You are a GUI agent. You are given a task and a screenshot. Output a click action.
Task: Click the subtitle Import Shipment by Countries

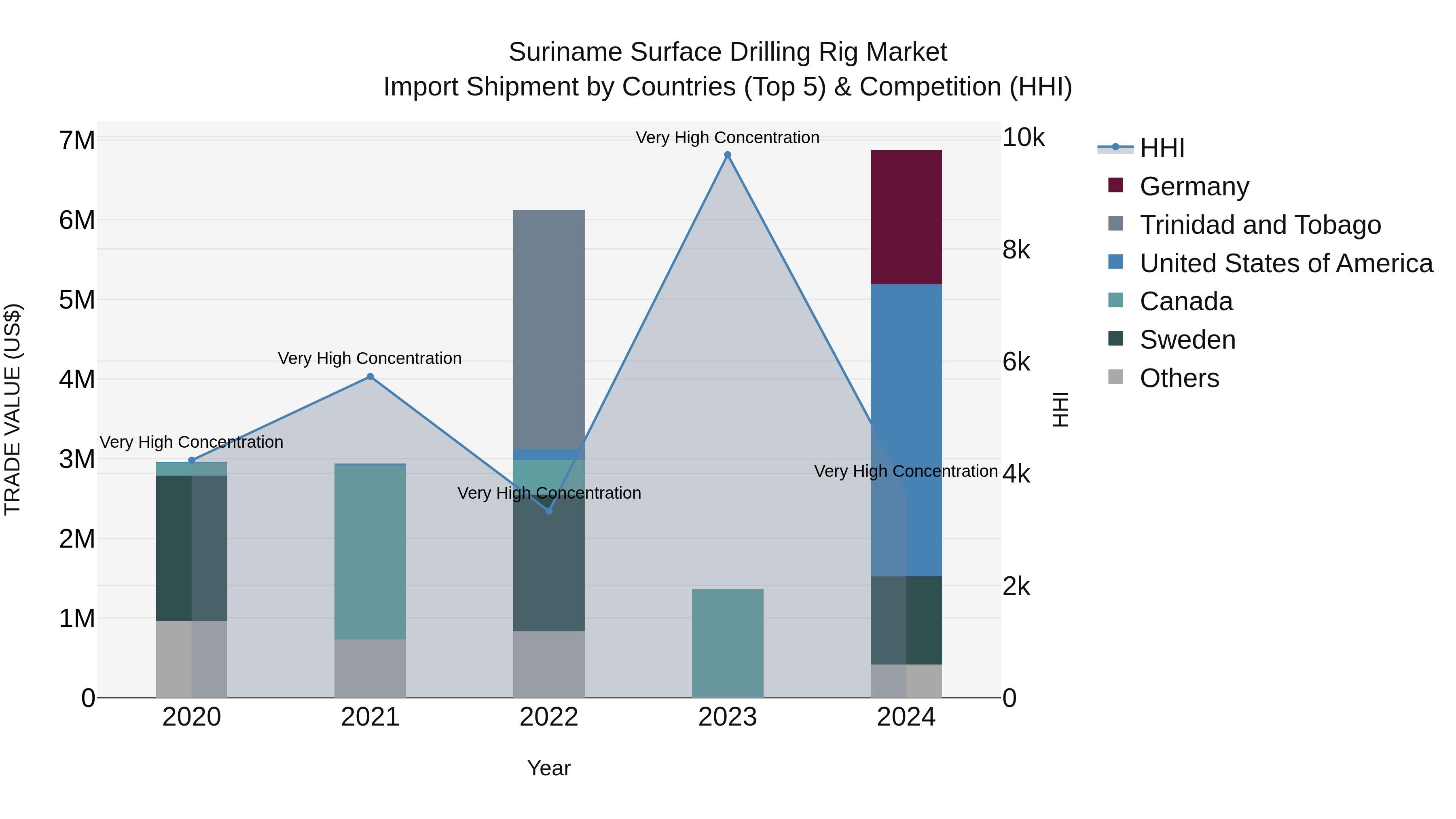point(728,87)
